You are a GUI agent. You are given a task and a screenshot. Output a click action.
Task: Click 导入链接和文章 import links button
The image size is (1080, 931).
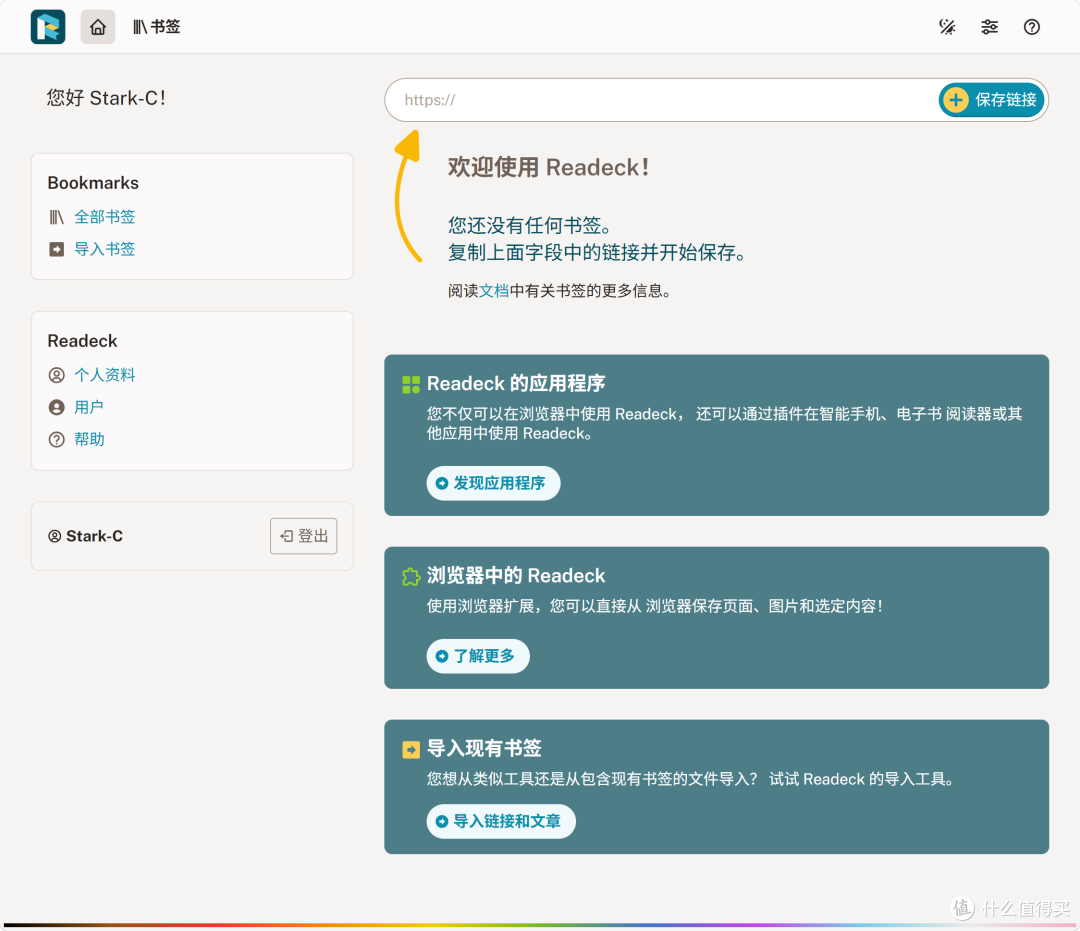501,822
